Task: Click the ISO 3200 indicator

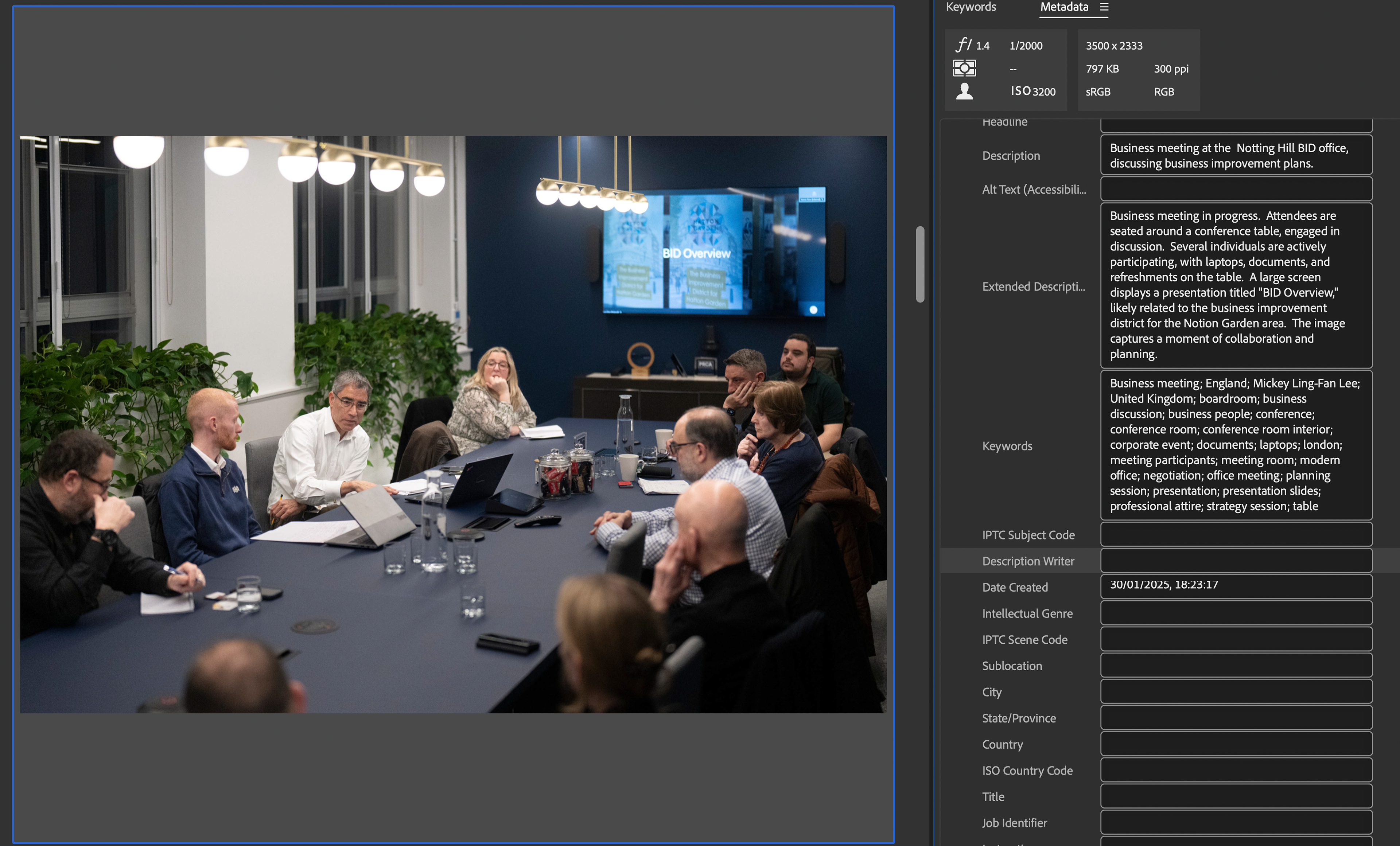Action: [x=1032, y=91]
